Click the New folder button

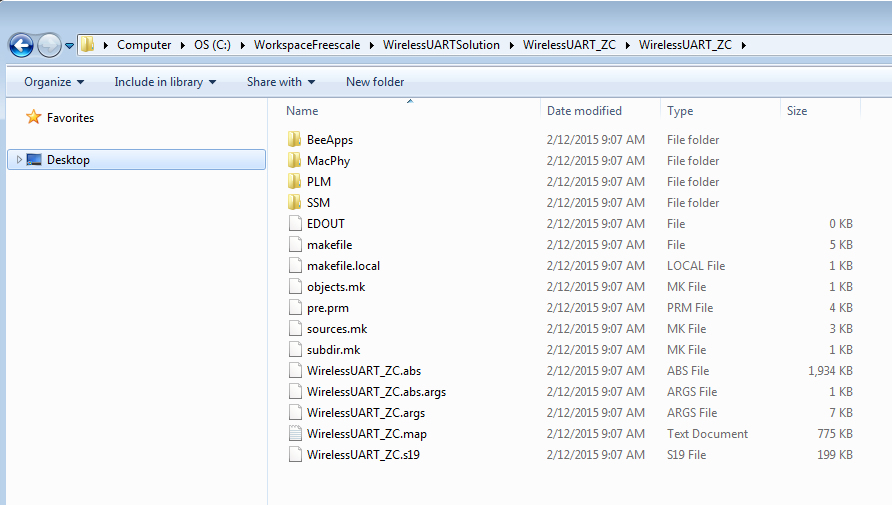(375, 82)
